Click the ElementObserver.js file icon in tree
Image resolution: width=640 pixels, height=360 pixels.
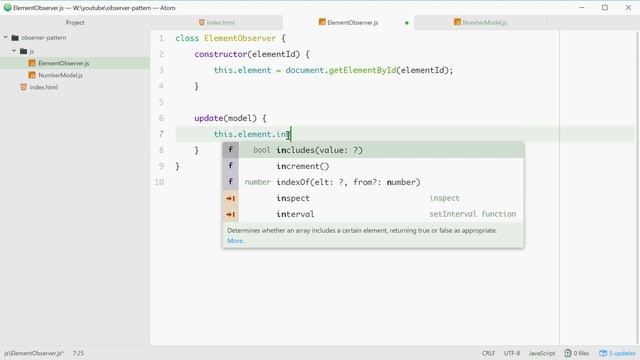pos(32,63)
